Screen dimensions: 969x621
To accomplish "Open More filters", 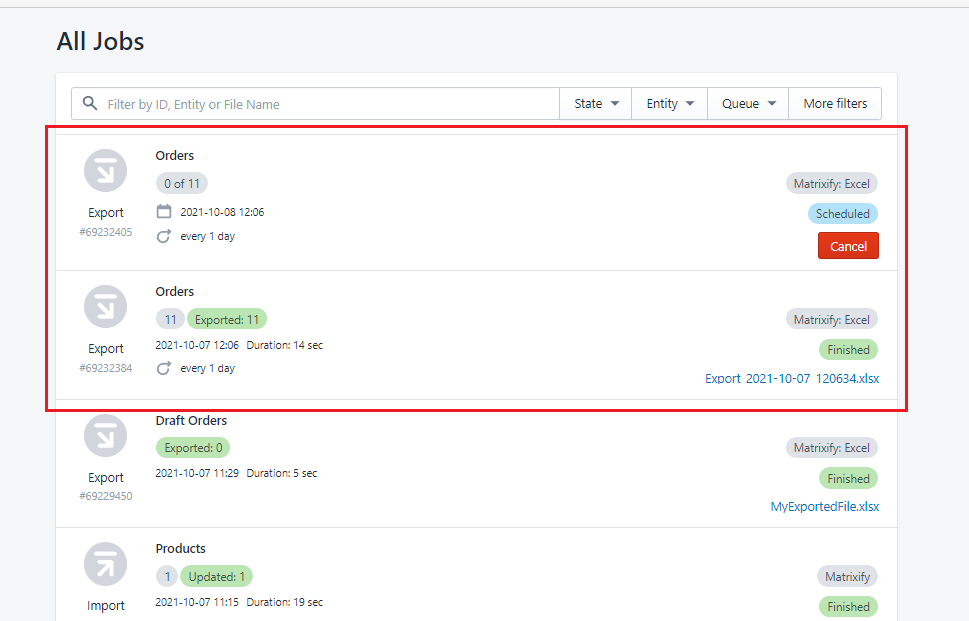I will pyautogui.click(x=835, y=104).
